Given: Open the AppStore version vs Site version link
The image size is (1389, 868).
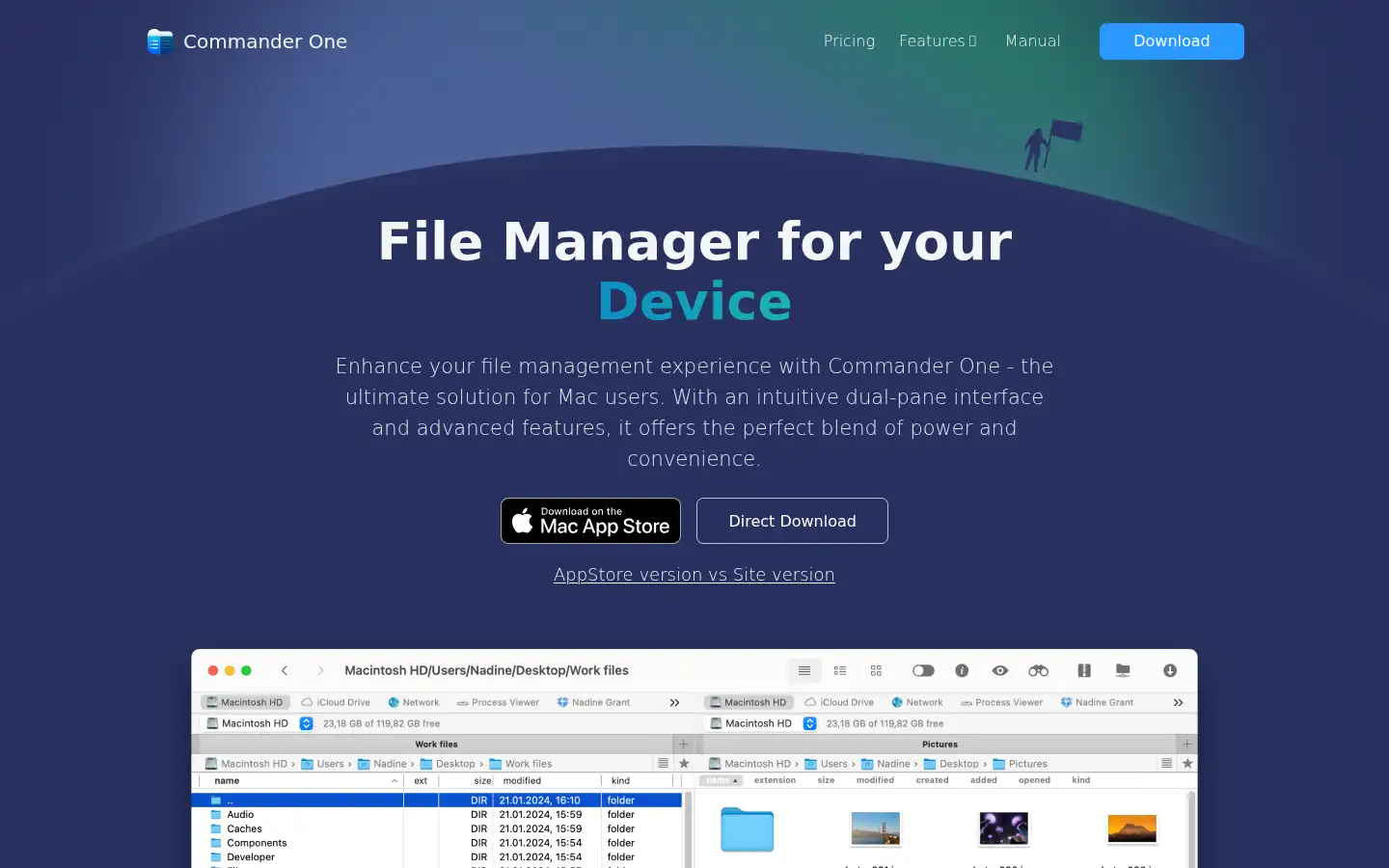Looking at the screenshot, I should click(694, 575).
